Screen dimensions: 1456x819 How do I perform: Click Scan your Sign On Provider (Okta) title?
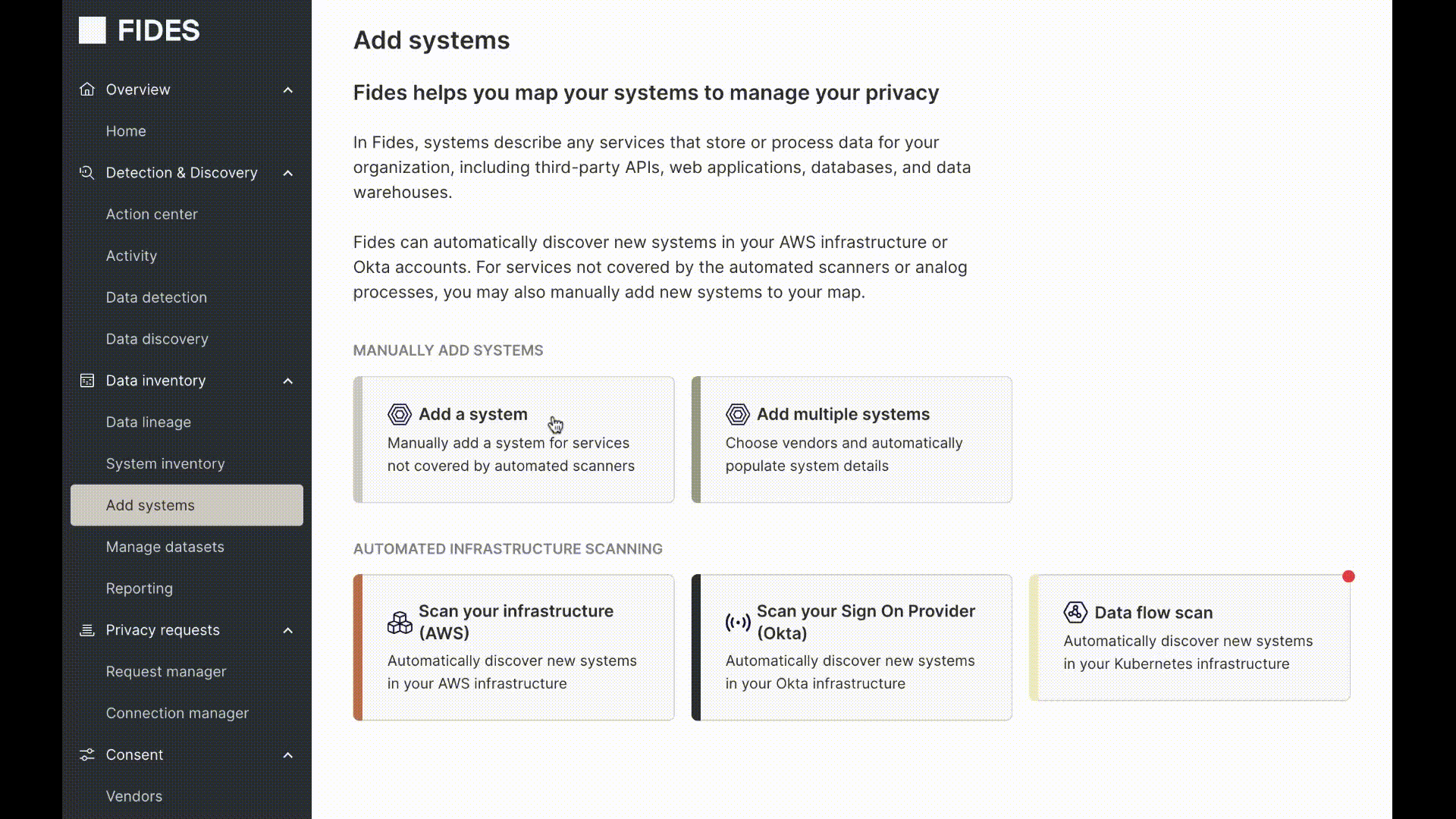point(866,622)
